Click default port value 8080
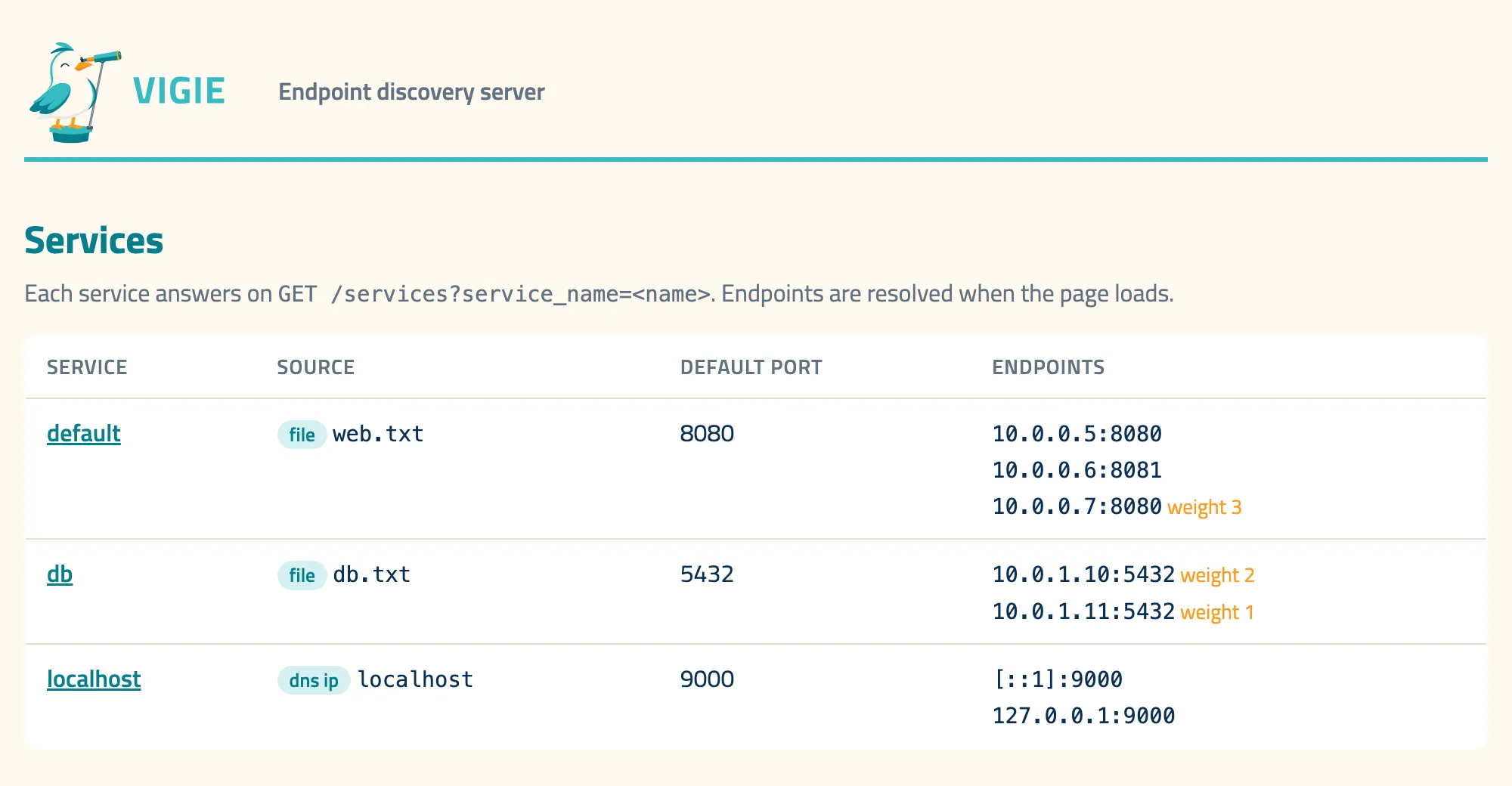Screen dimensions: 1512x786 pos(707,434)
